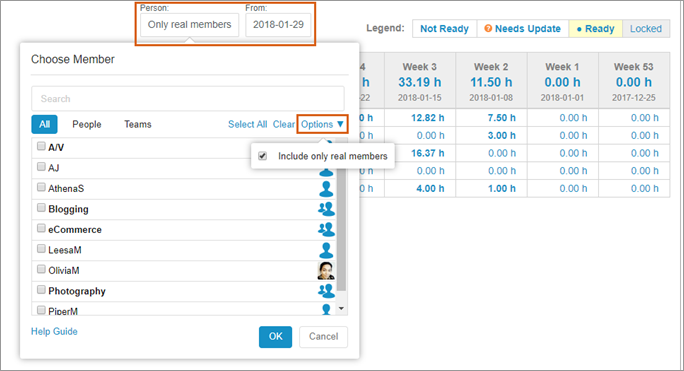Click OliviaM's profile photo
The image size is (684, 371).
click(326, 271)
